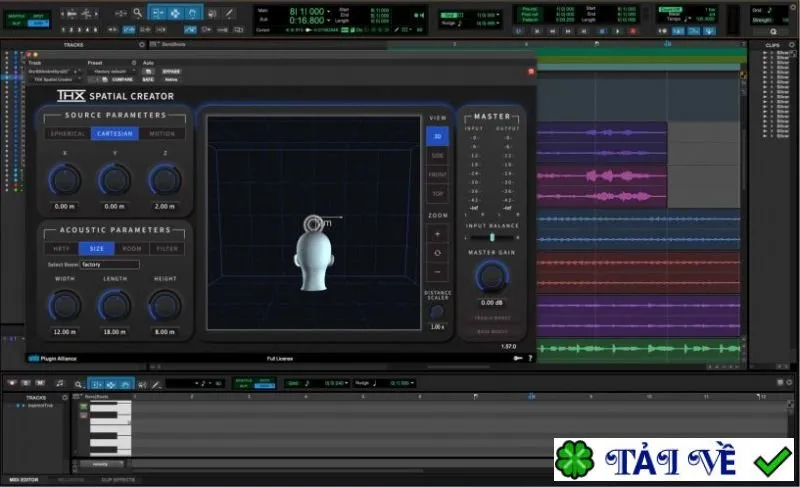The width and height of the screenshot is (800, 487).
Task: Switch to Spherical source parameters tab
Action: click(x=67, y=134)
